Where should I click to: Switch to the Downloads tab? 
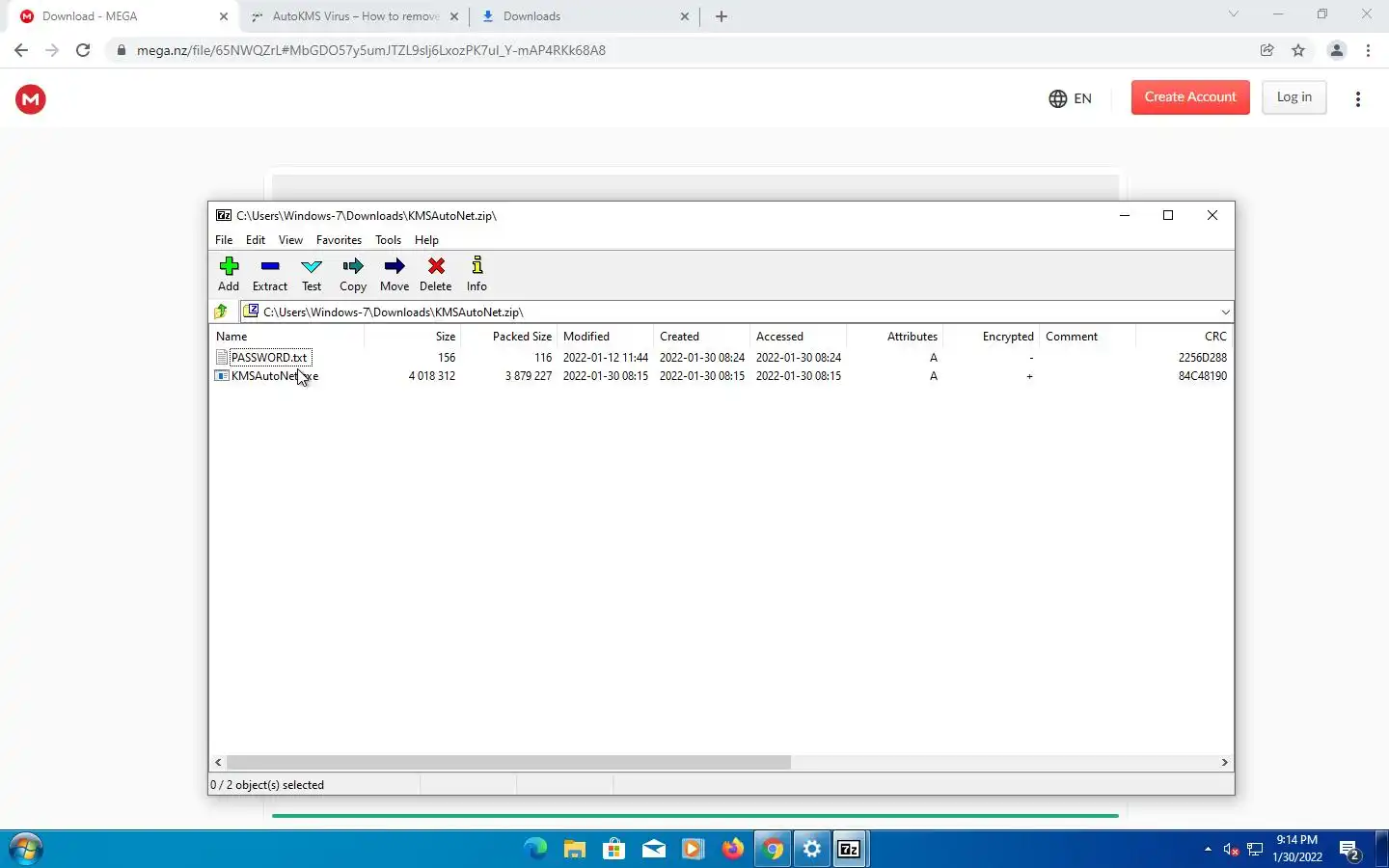pyautogui.click(x=585, y=16)
